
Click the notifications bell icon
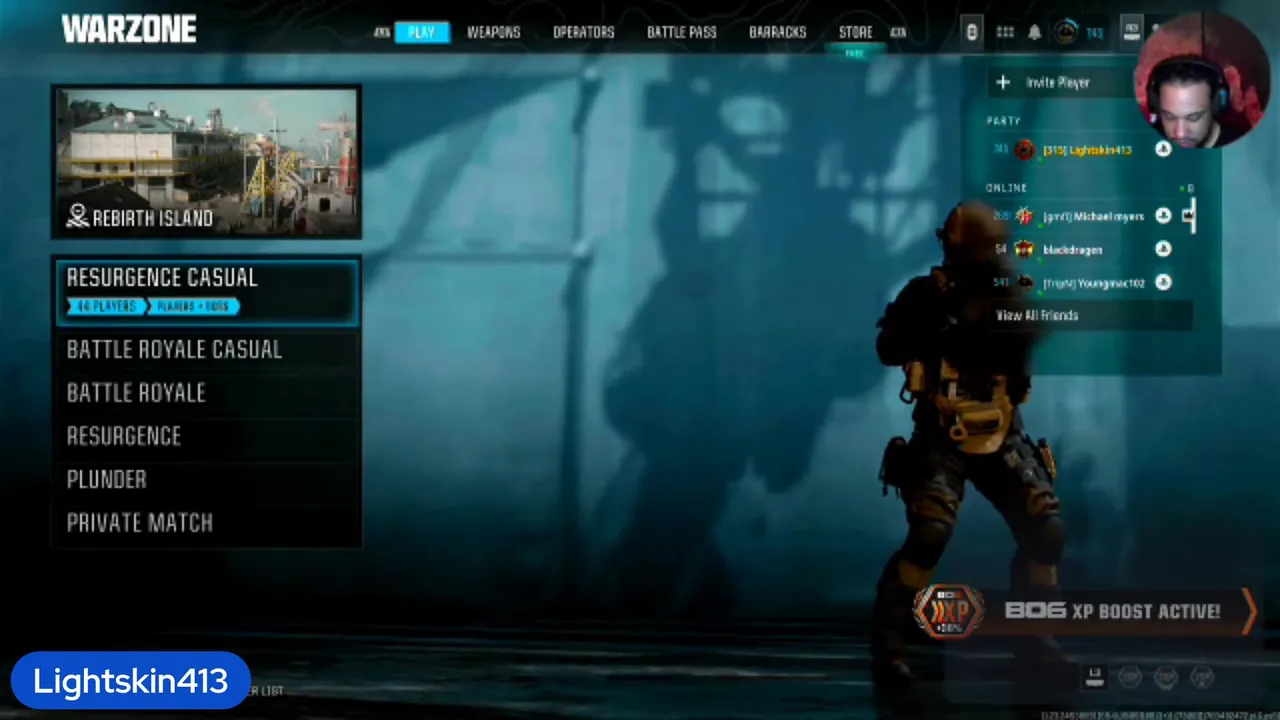point(1035,32)
